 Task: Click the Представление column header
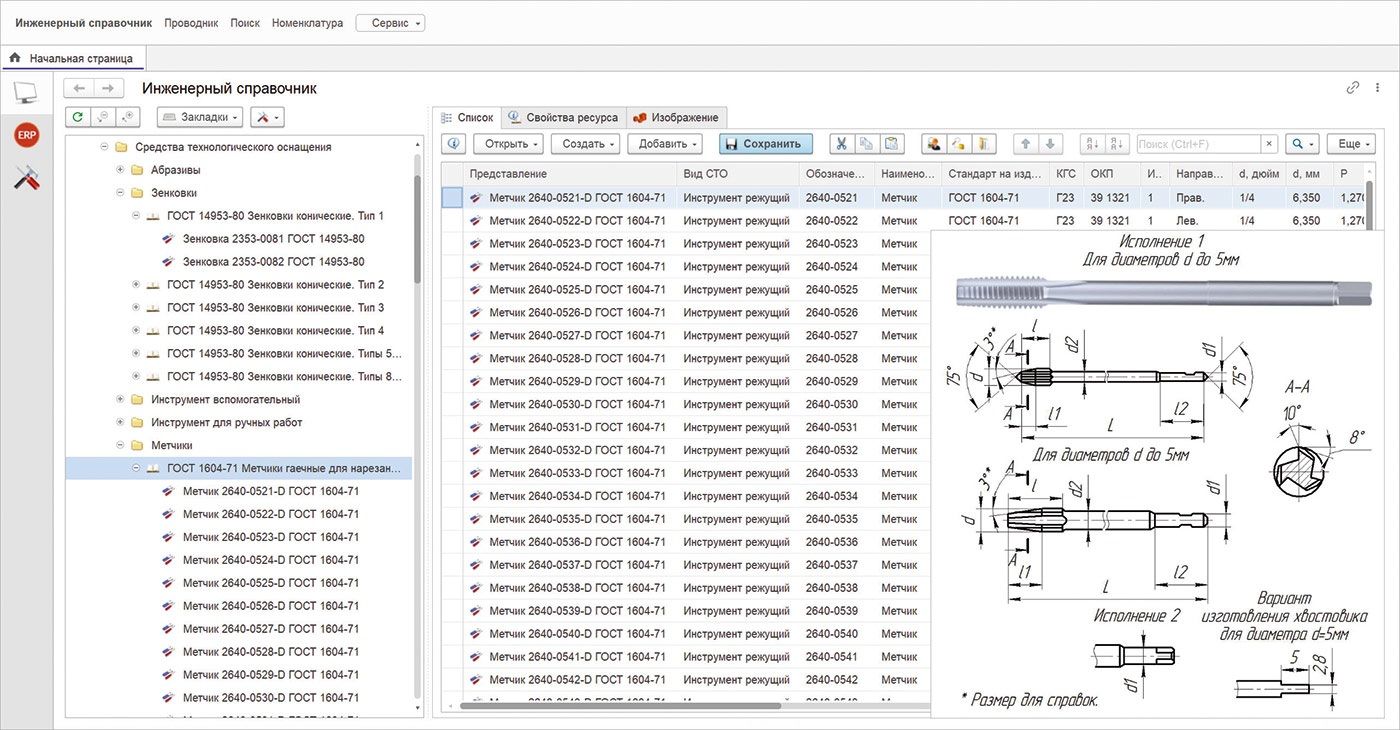click(x=569, y=174)
